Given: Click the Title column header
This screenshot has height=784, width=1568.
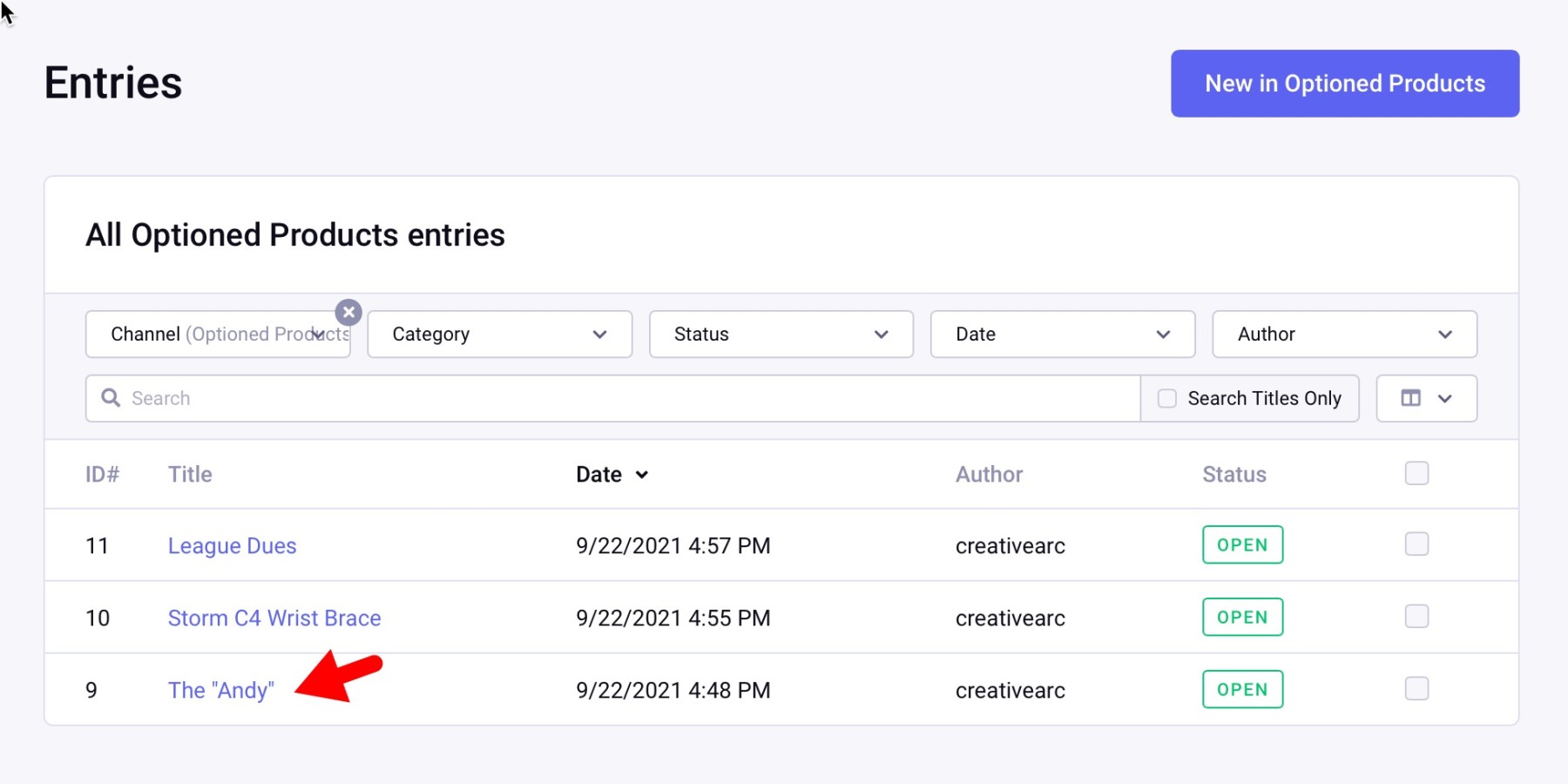Looking at the screenshot, I should tap(189, 475).
